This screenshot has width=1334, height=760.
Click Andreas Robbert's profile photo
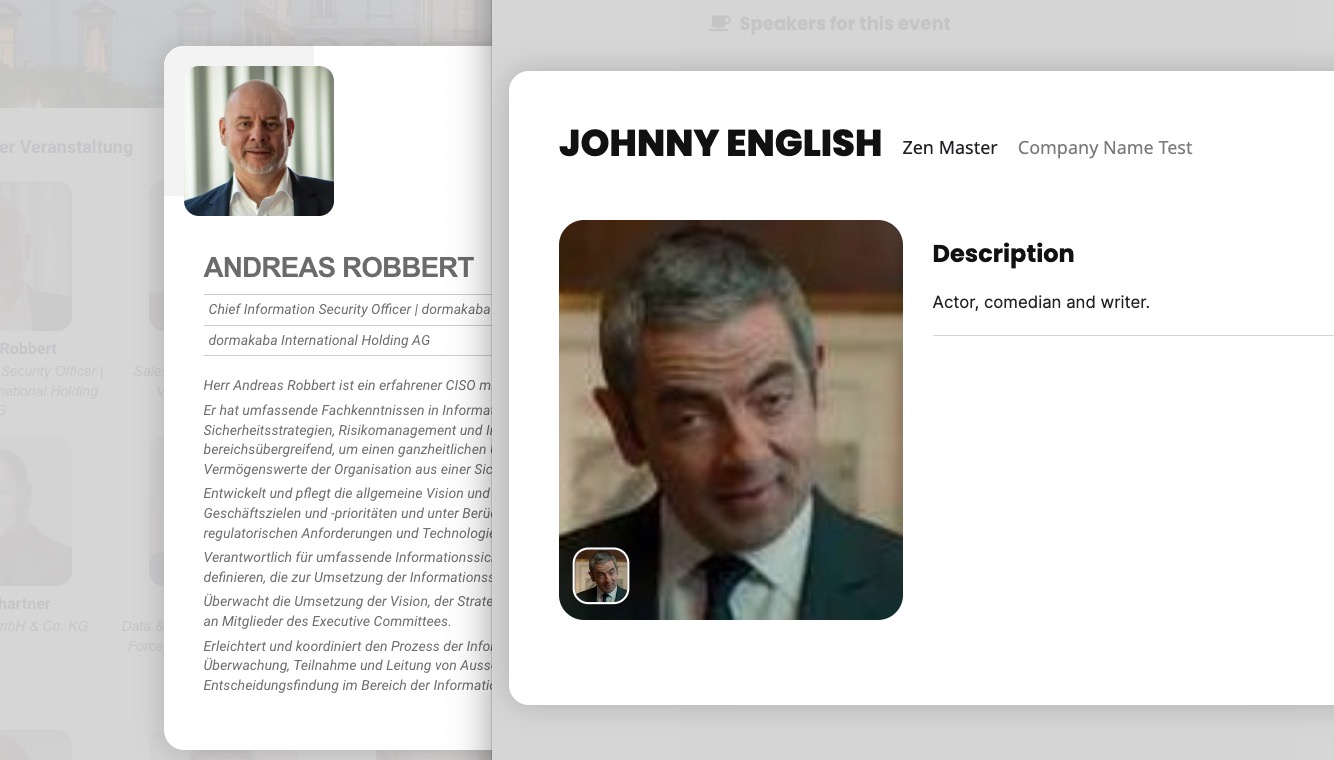point(259,141)
